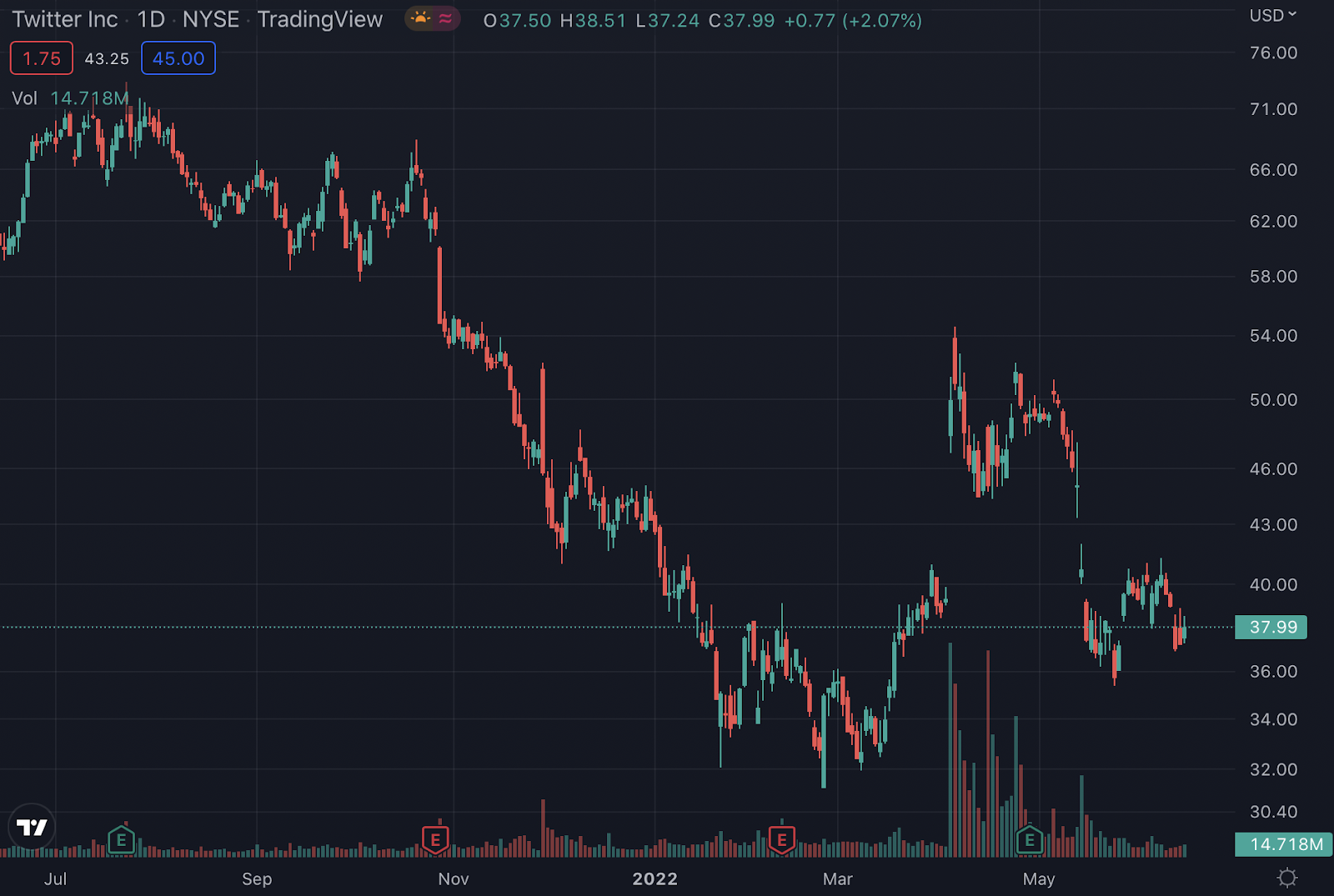This screenshot has width=1334, height=896.
Task: Click the change value +0.77 (+2.07%)
Action: tap(853, 21)
